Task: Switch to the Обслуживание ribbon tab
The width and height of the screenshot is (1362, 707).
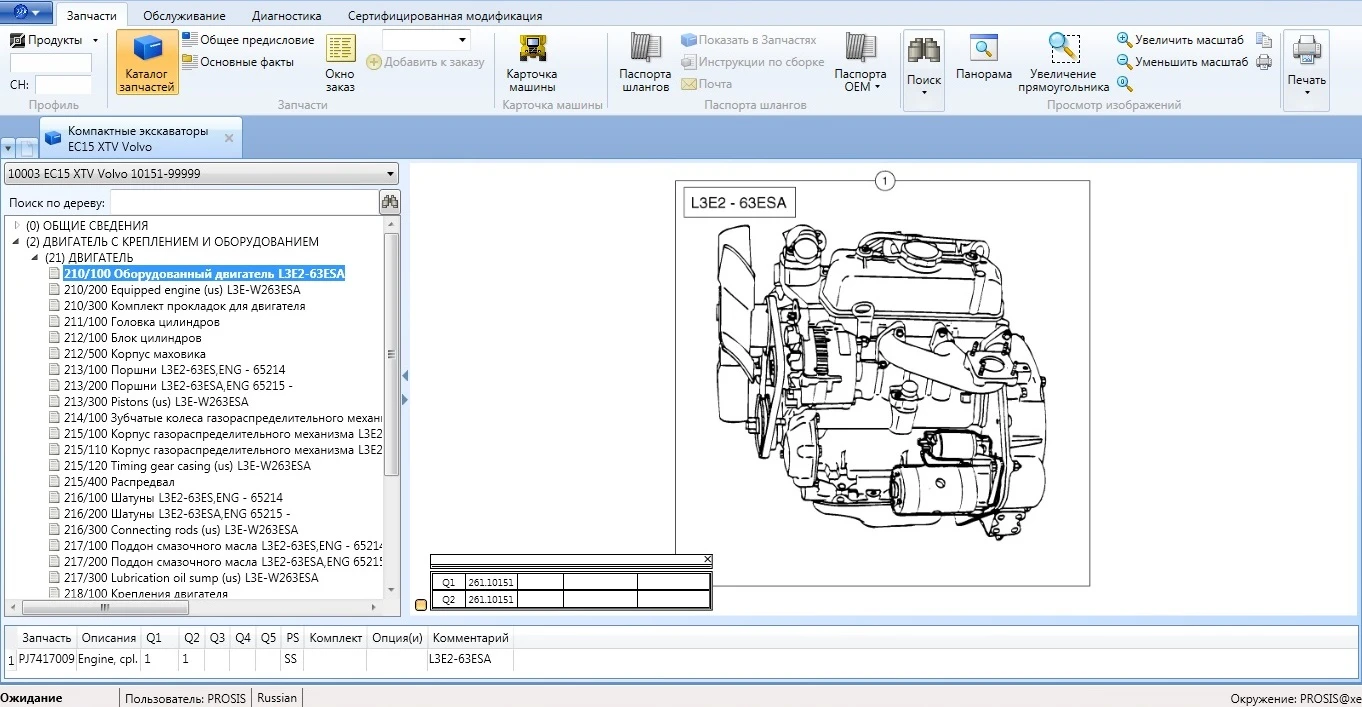Action: [x=184, y=16]
